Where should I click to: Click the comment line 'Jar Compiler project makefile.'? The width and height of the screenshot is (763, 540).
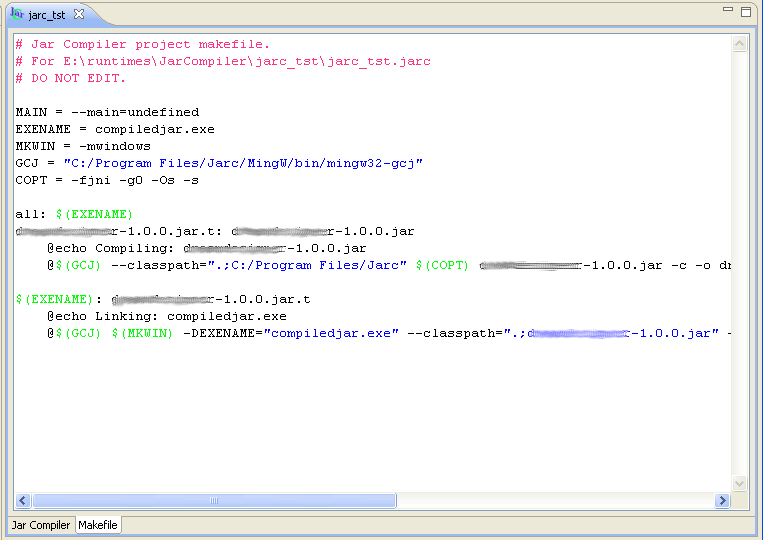(142, 44)
